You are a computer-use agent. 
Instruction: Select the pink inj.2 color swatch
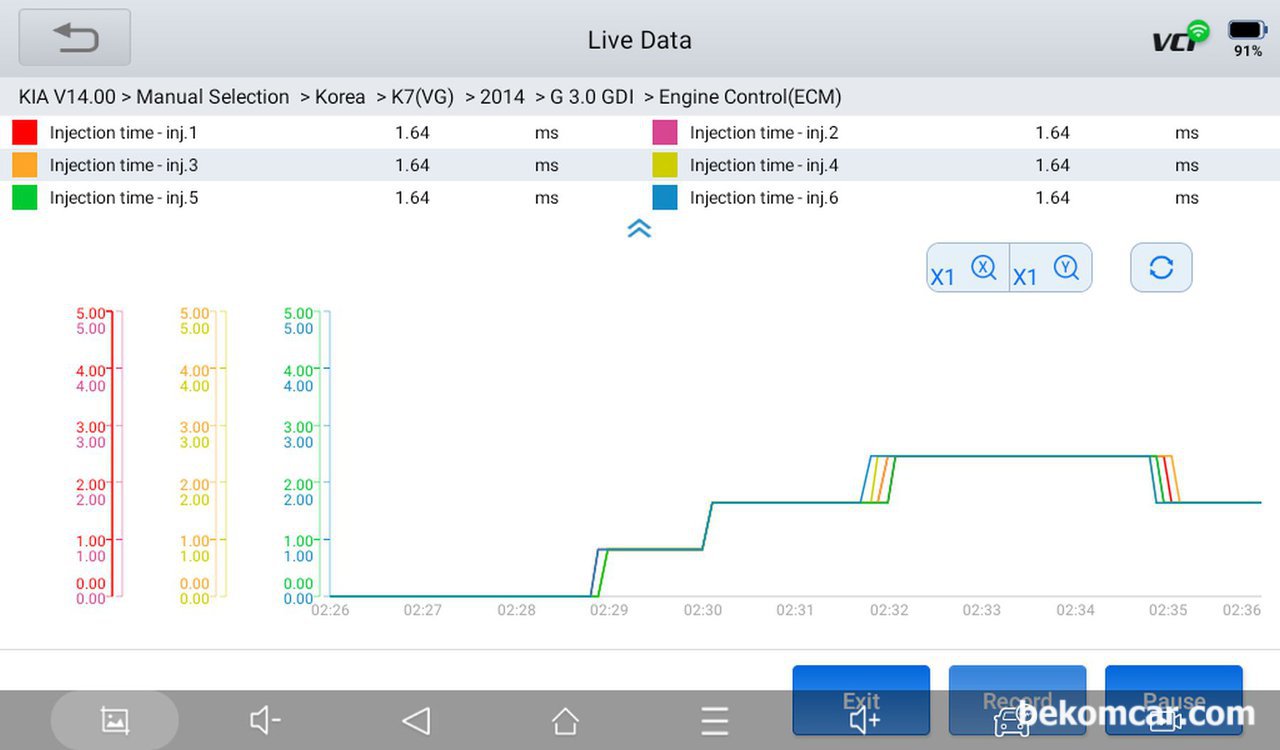665,133
